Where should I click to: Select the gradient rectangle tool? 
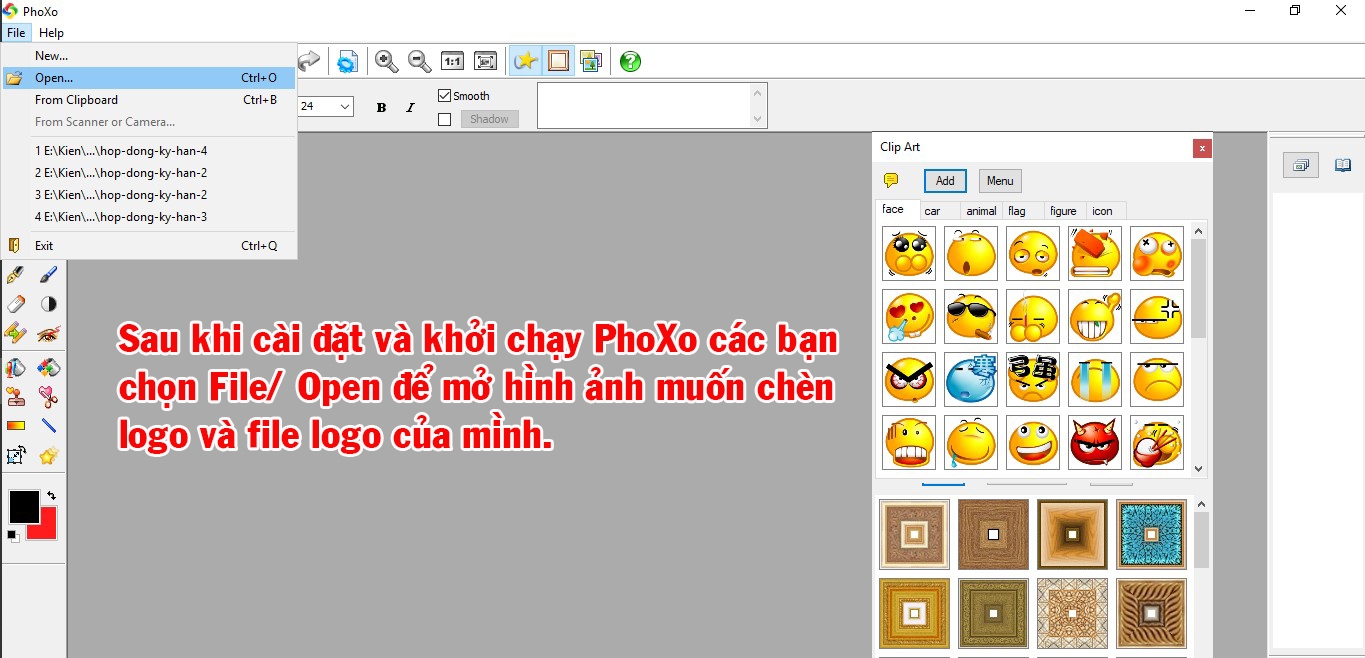point(15,426)
